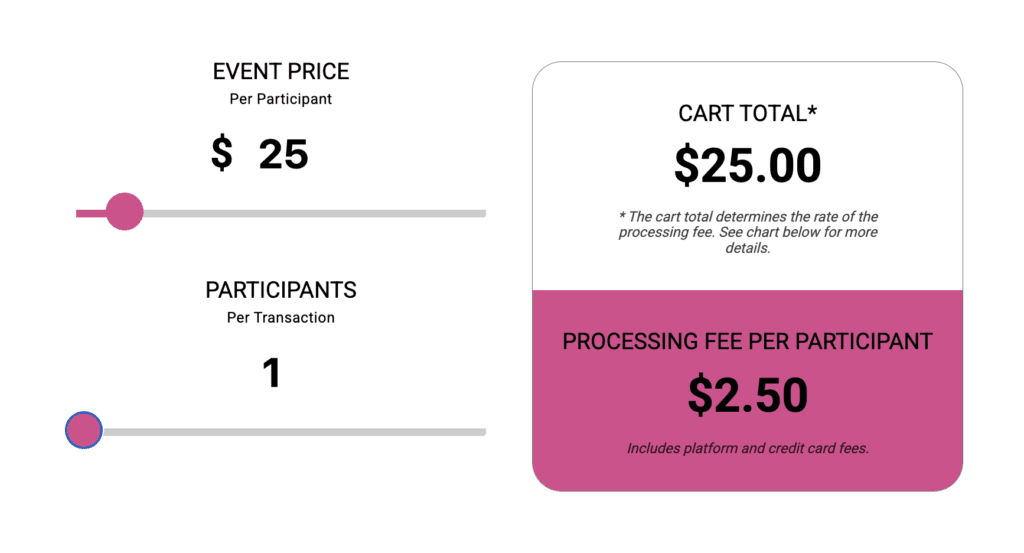The image size is (1024, 553).
Task: Click the Participants slider handle
Action: click(84, 431)
